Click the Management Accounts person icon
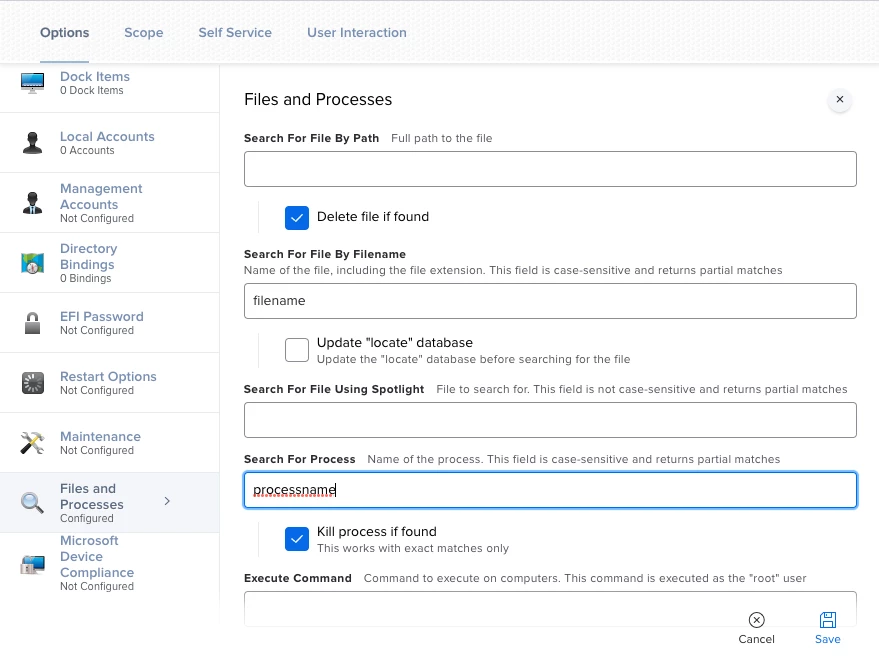Viewport: 879px width, 668px height. pyautogui.click(x=33, y=203)
